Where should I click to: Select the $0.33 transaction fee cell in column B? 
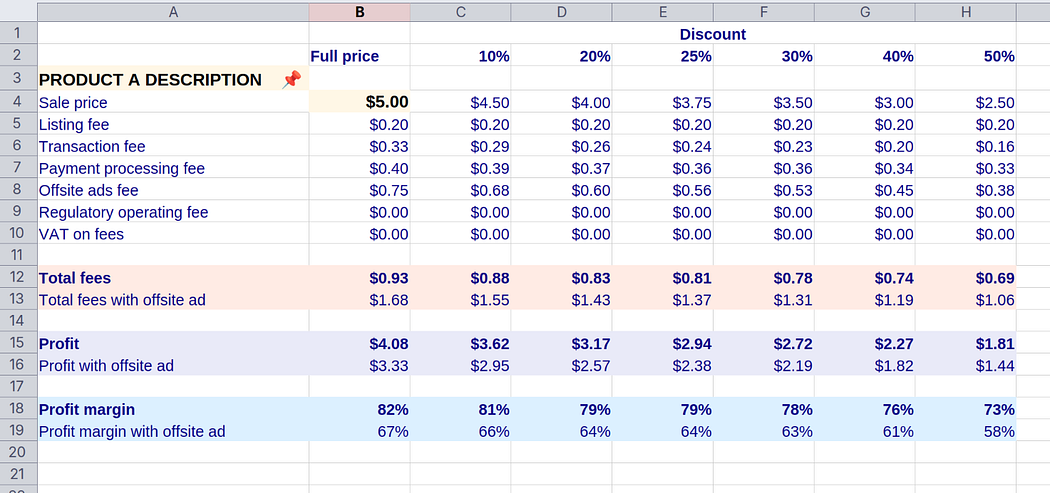pos(360,146)
